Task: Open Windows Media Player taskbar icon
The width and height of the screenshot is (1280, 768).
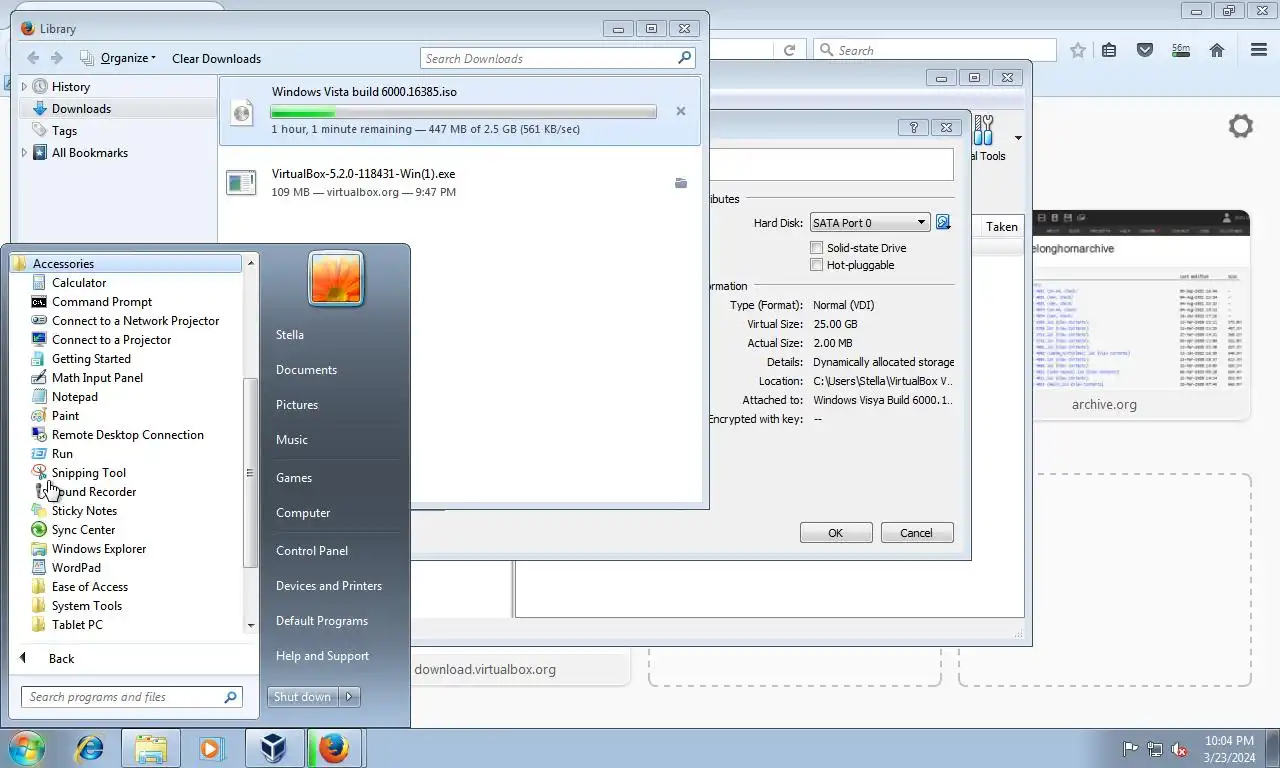Action: tap(210, 748)
